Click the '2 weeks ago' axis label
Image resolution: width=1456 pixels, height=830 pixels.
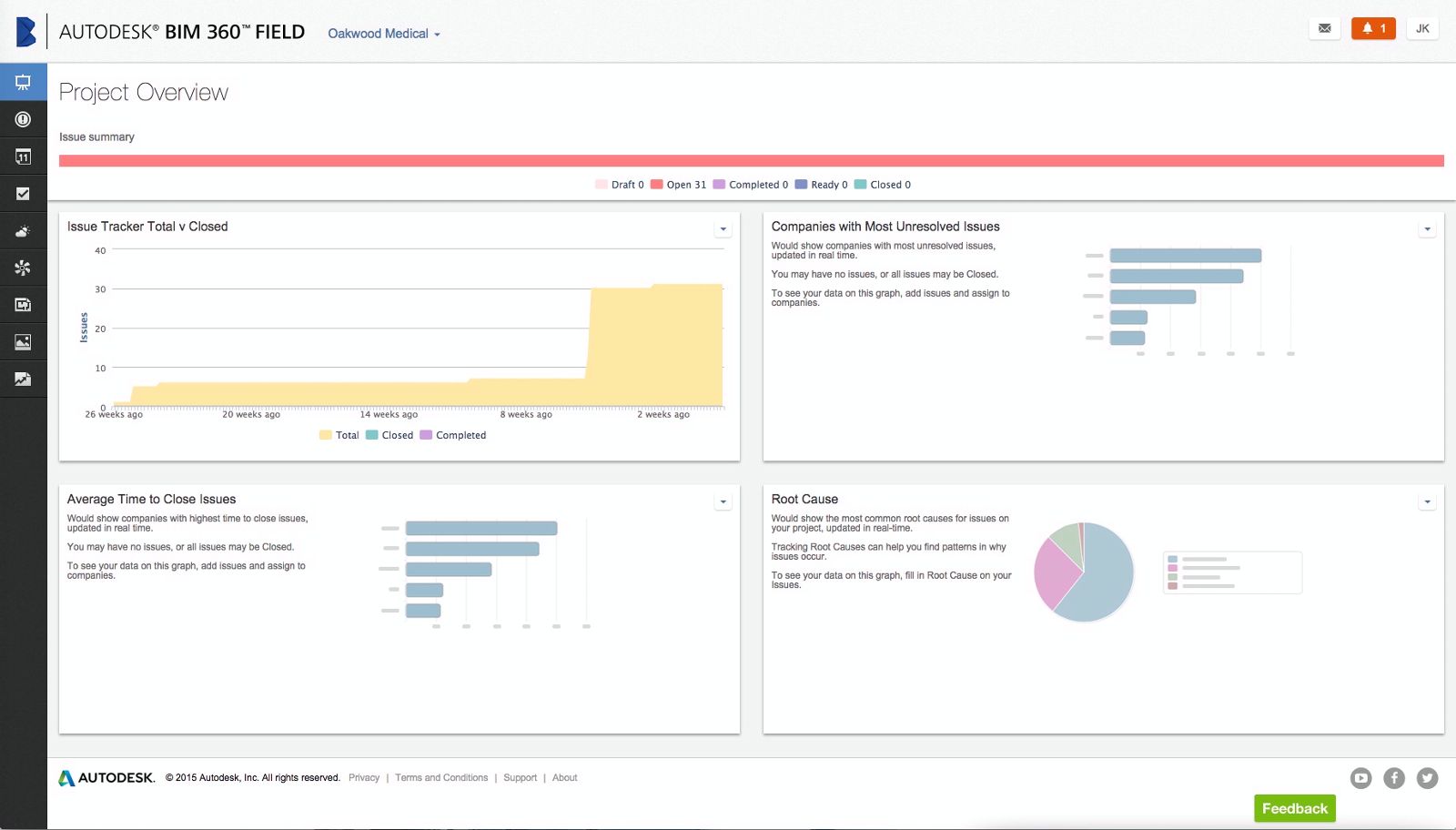pyautogui.click(x=663, y=415)
